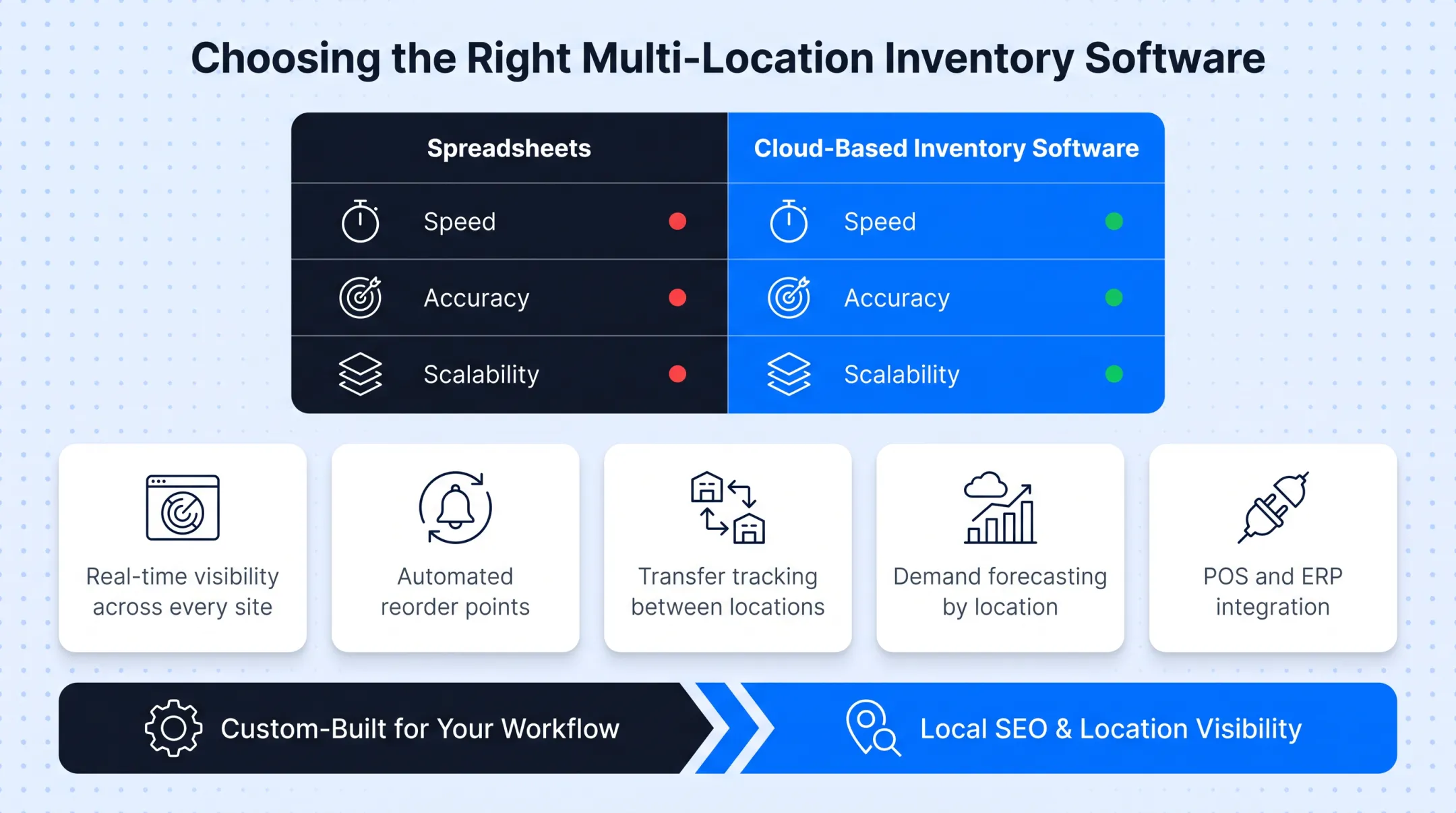Click the radar window icon for real-time visibility

[183, 508]
